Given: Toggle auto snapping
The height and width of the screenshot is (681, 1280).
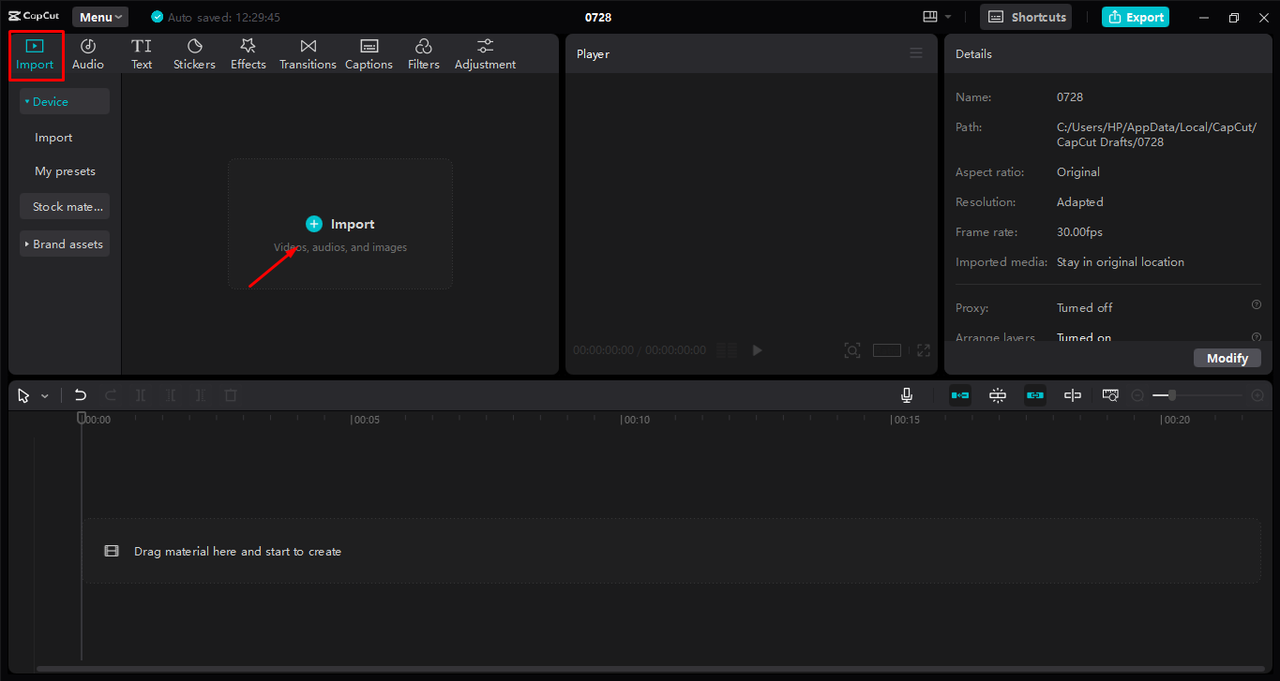Looking at the screenshot, I should click(x=997, y=396).
